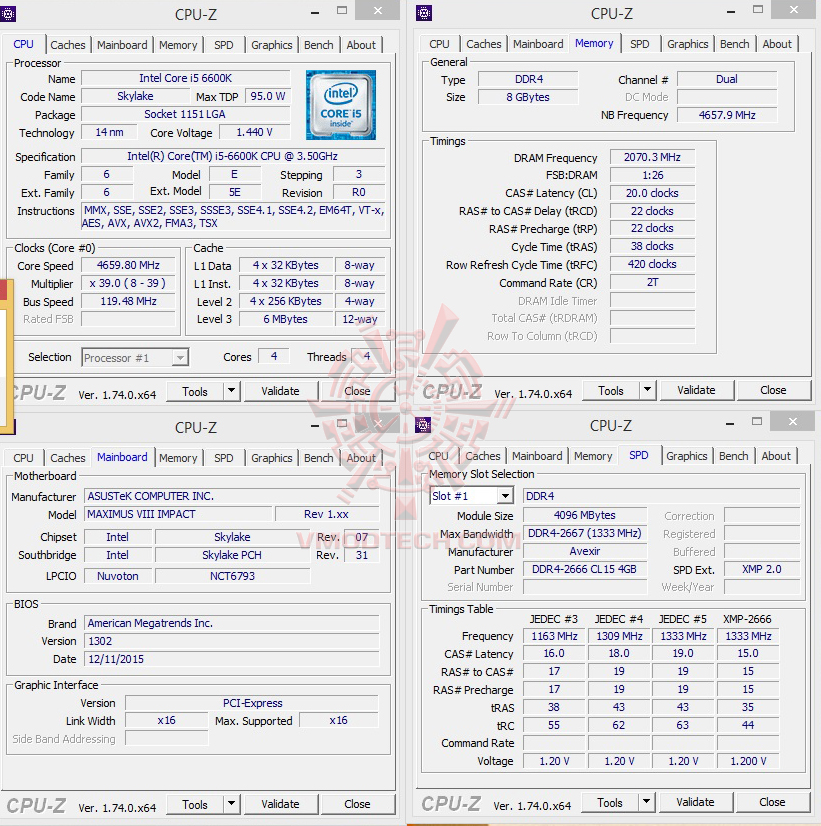
Task: Click Validate button in the CPU window
Action: tap(280, 391)
